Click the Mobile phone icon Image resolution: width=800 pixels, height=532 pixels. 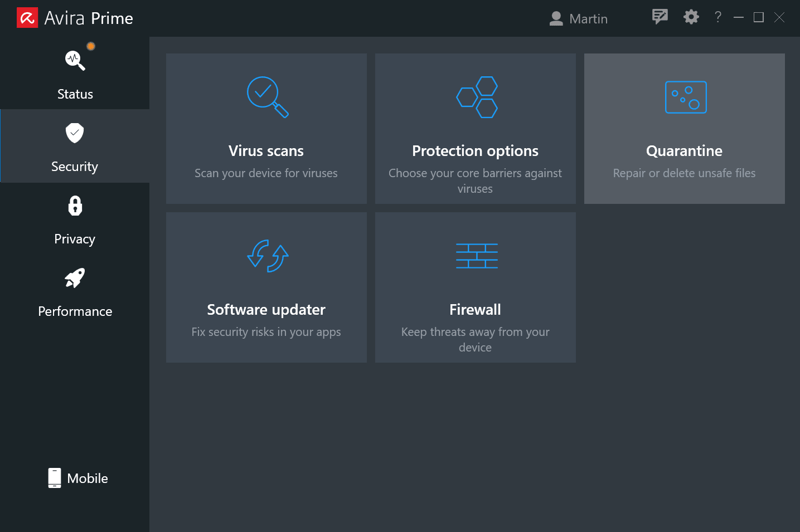[55, 478]
